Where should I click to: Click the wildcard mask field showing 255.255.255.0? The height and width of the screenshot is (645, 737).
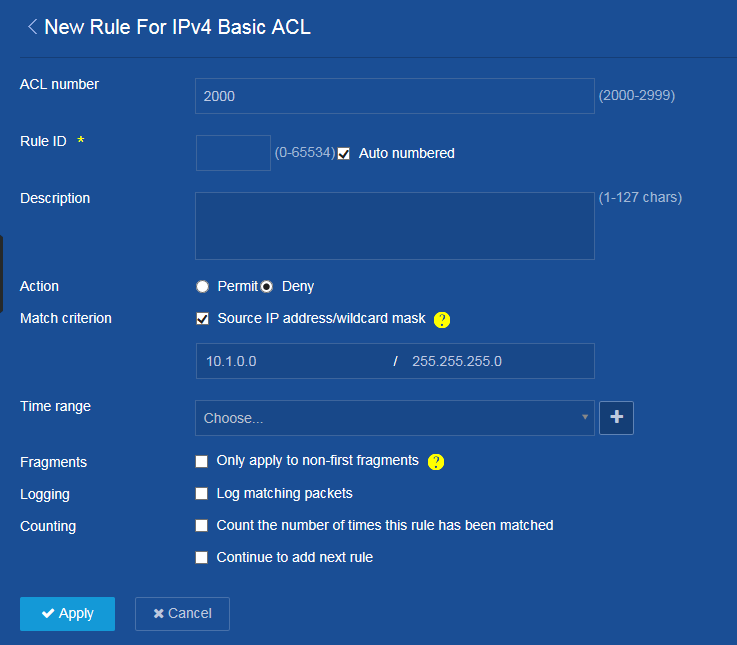pos(497,361)
